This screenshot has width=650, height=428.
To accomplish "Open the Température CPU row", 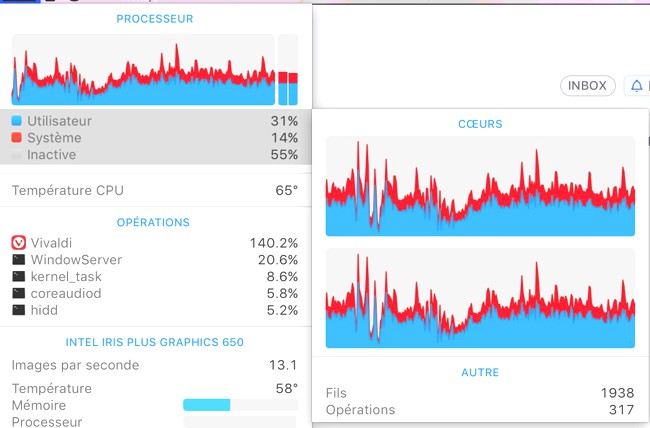I will (155, 190).
